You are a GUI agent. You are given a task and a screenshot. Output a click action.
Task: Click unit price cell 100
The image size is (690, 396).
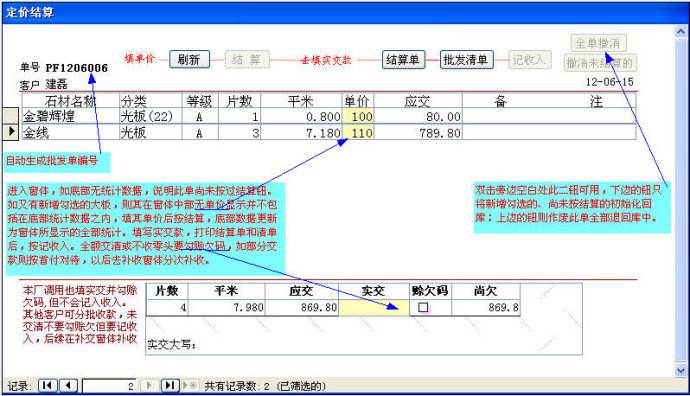(358, 117)
